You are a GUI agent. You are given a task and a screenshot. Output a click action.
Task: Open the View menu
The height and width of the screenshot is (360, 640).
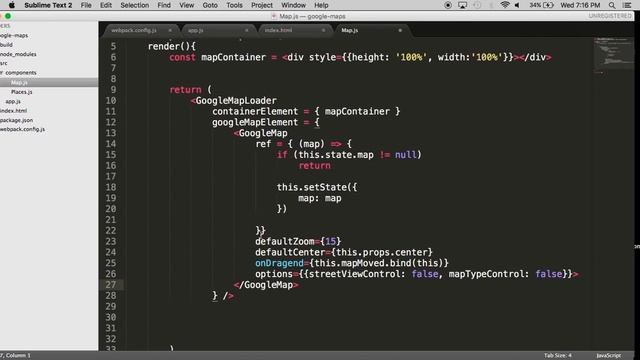pyautogui.click(x=187, y=5)
